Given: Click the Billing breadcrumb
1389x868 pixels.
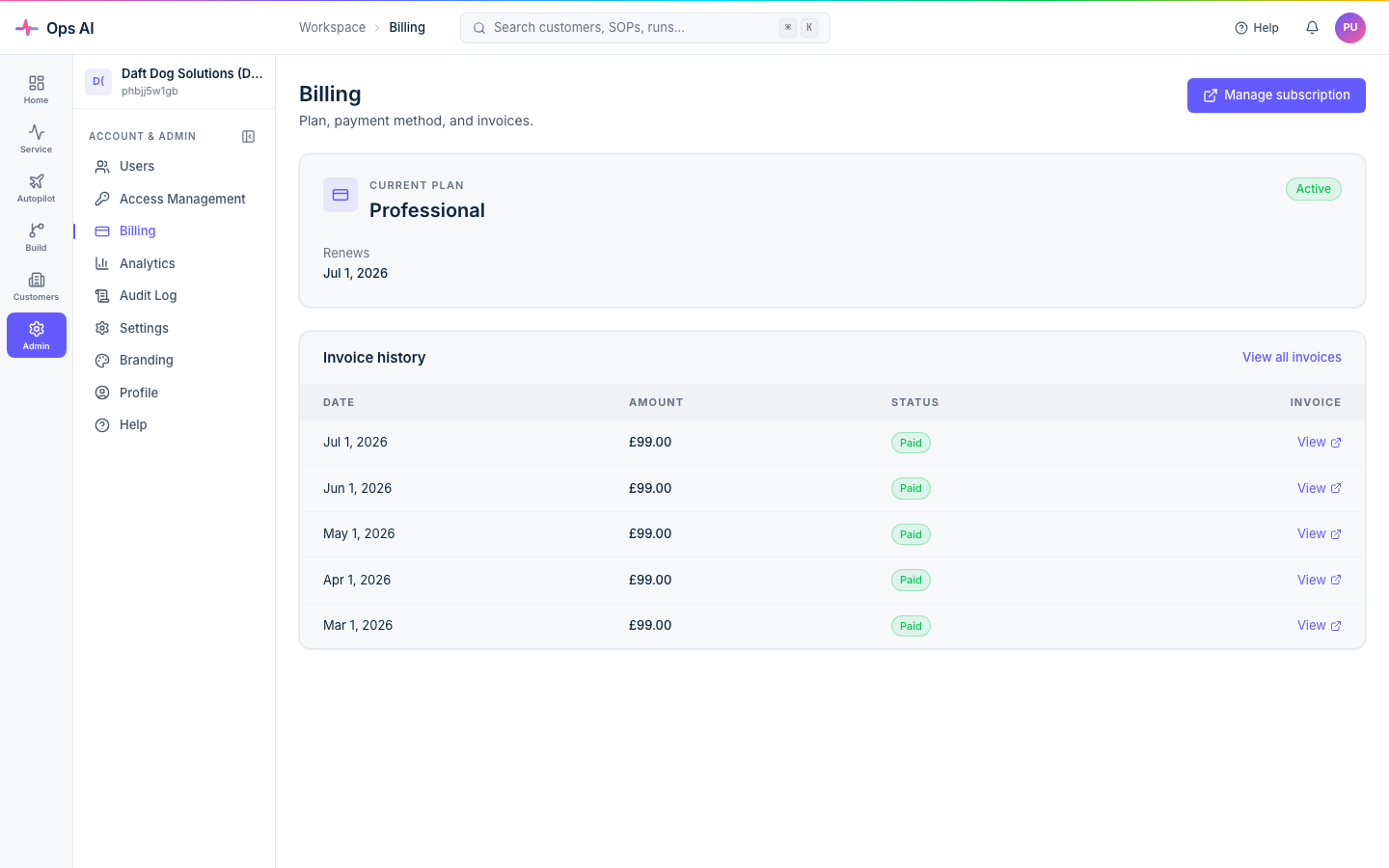Looking at the screenshot, I should pyautogui.click(x=407, y=28).
